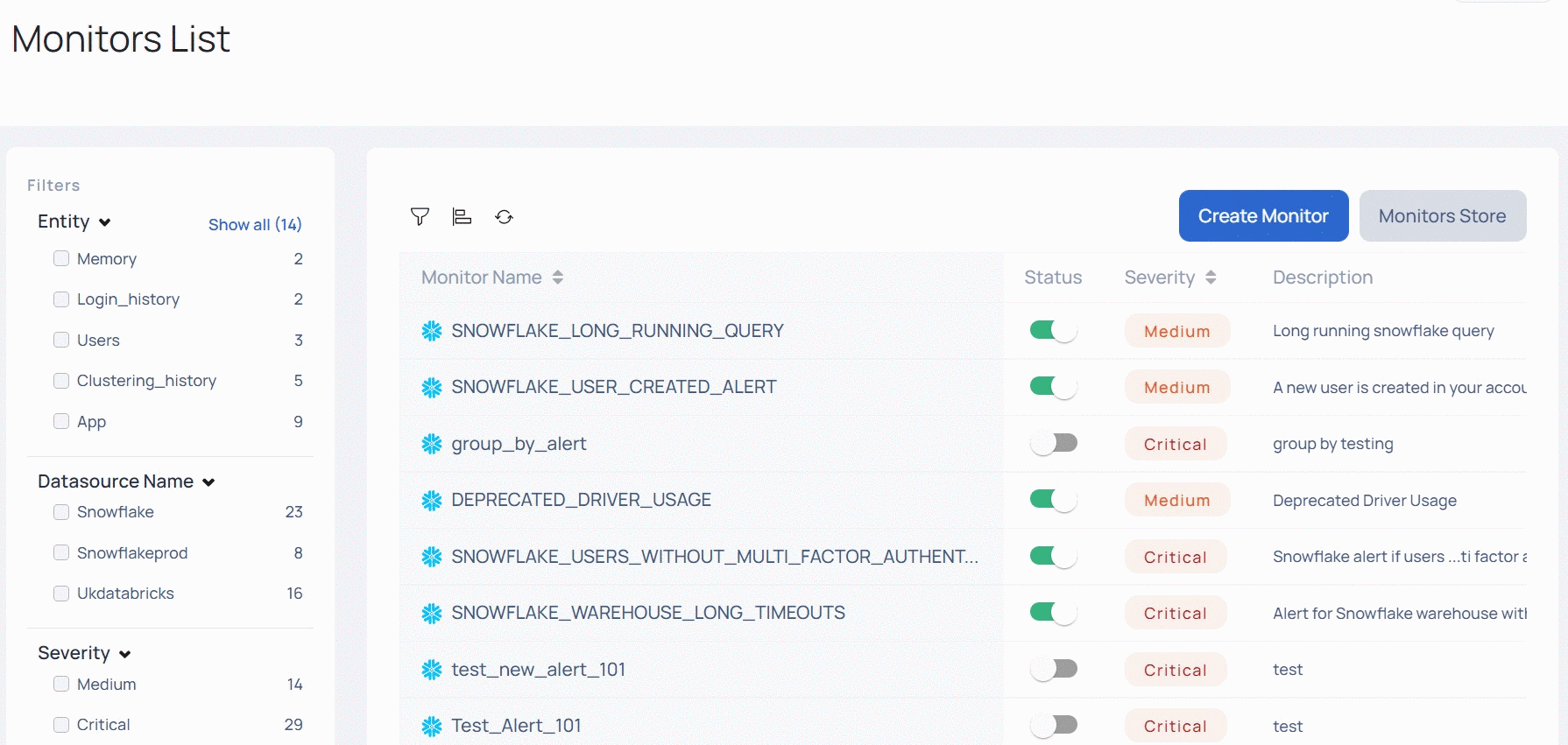1568x745 pixels.
Task: Click snowflake icon beside SNOWFLAKE_WAREHOUSE_LONG_TIMEOUTS
Action: pos(432,613)
